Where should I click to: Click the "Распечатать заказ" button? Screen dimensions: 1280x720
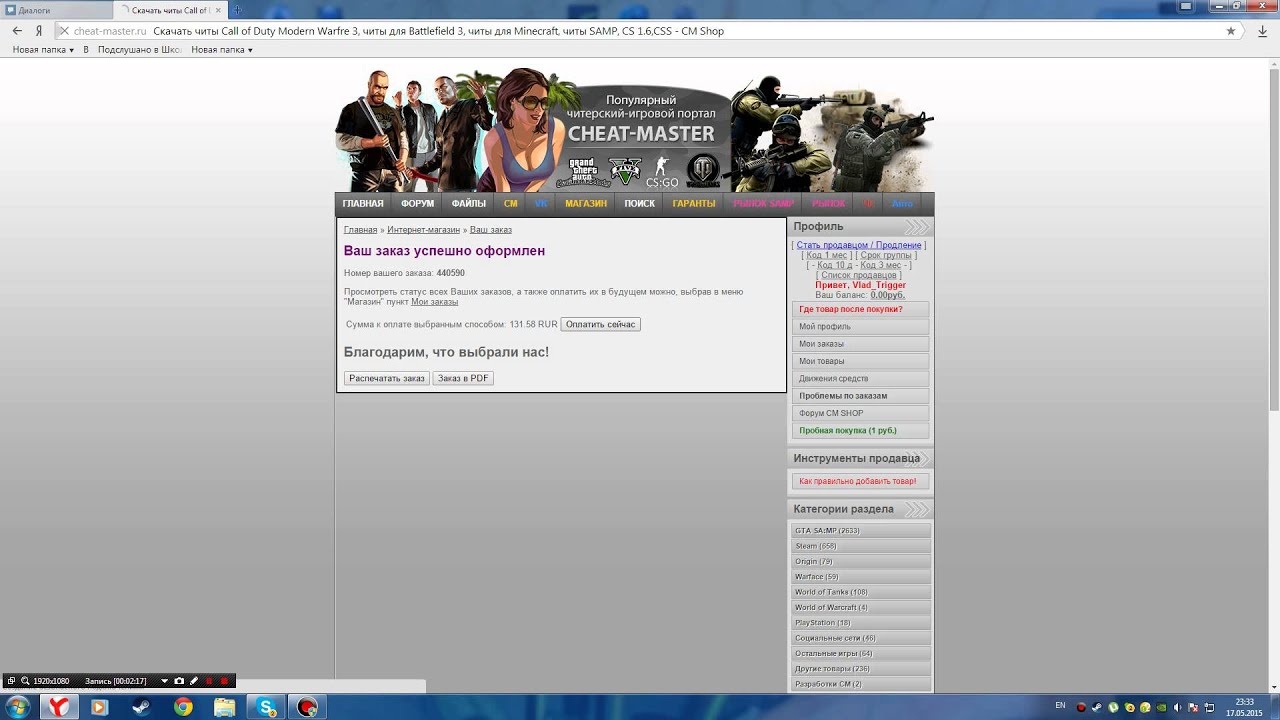387,378
